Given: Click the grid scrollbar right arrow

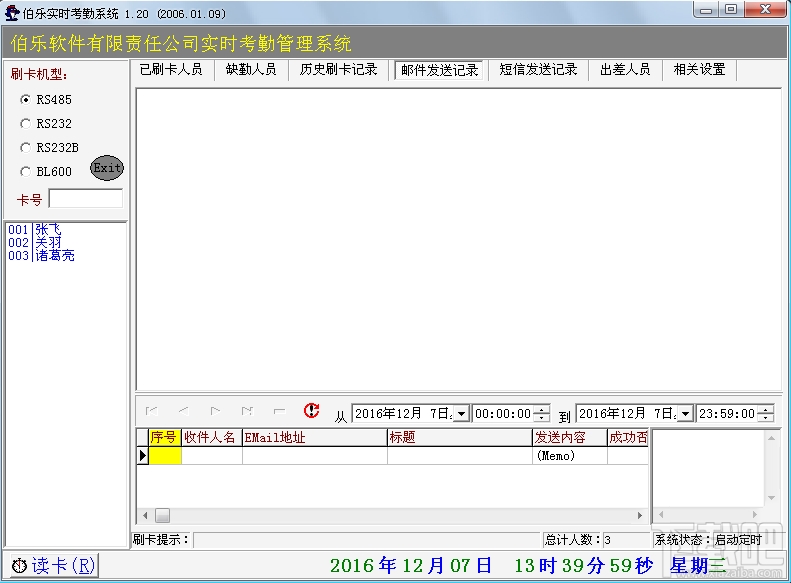Looking at the screenshot, I should pos(640,515).
